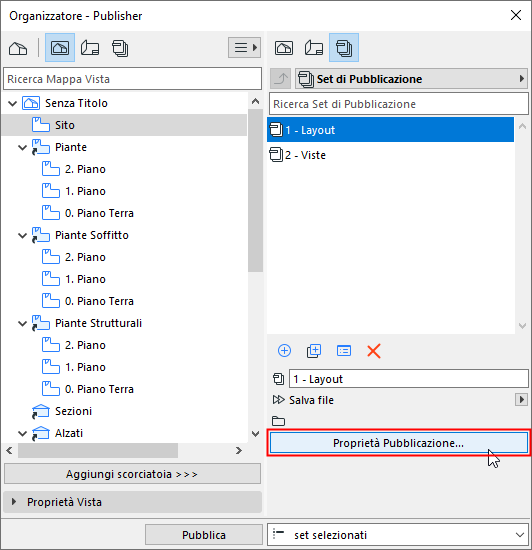The width and height of the screenshot is (532, 550).
Task: Select the Sezioni folder
Action: (x=73, y=411)
